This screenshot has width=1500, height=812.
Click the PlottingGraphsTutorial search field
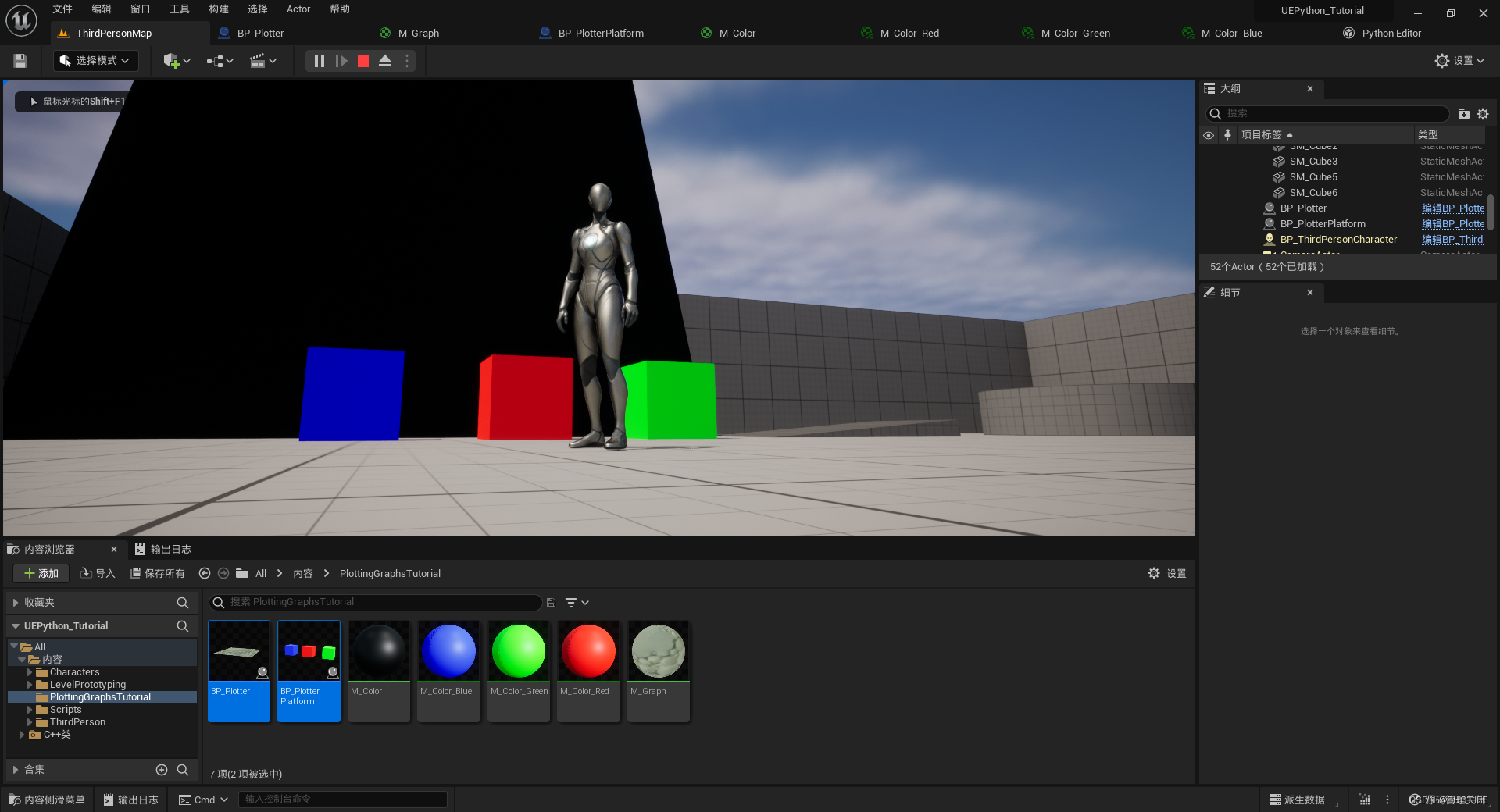375,603
